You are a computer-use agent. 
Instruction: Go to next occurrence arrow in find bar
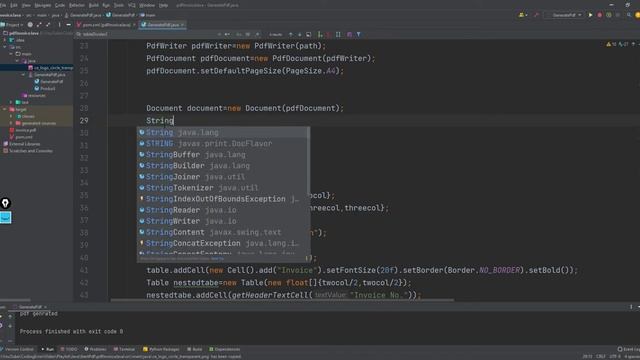click(300, 35)
